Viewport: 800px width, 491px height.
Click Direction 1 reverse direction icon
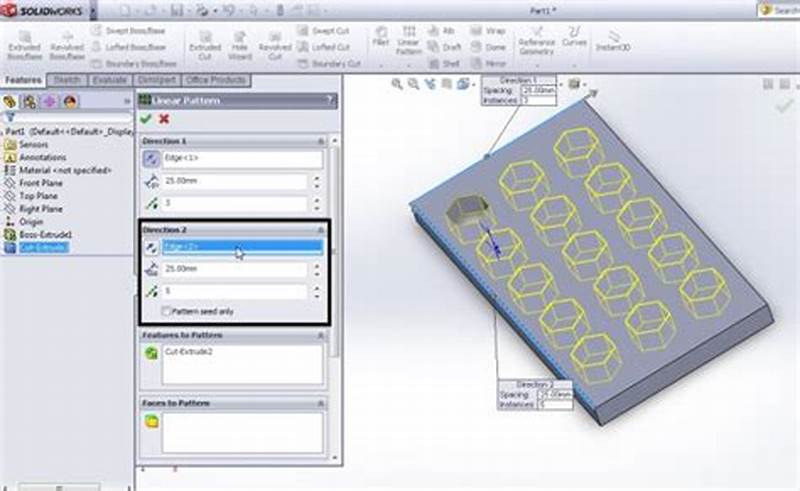[x=151, y=159]
